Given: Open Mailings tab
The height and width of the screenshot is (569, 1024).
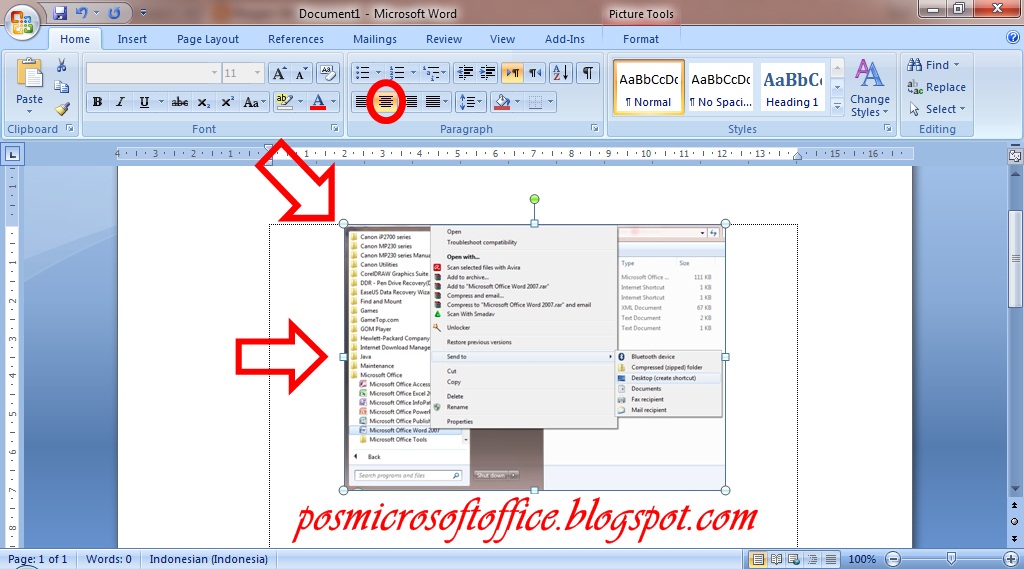Looking at the screenshot, I should (375, 39).
